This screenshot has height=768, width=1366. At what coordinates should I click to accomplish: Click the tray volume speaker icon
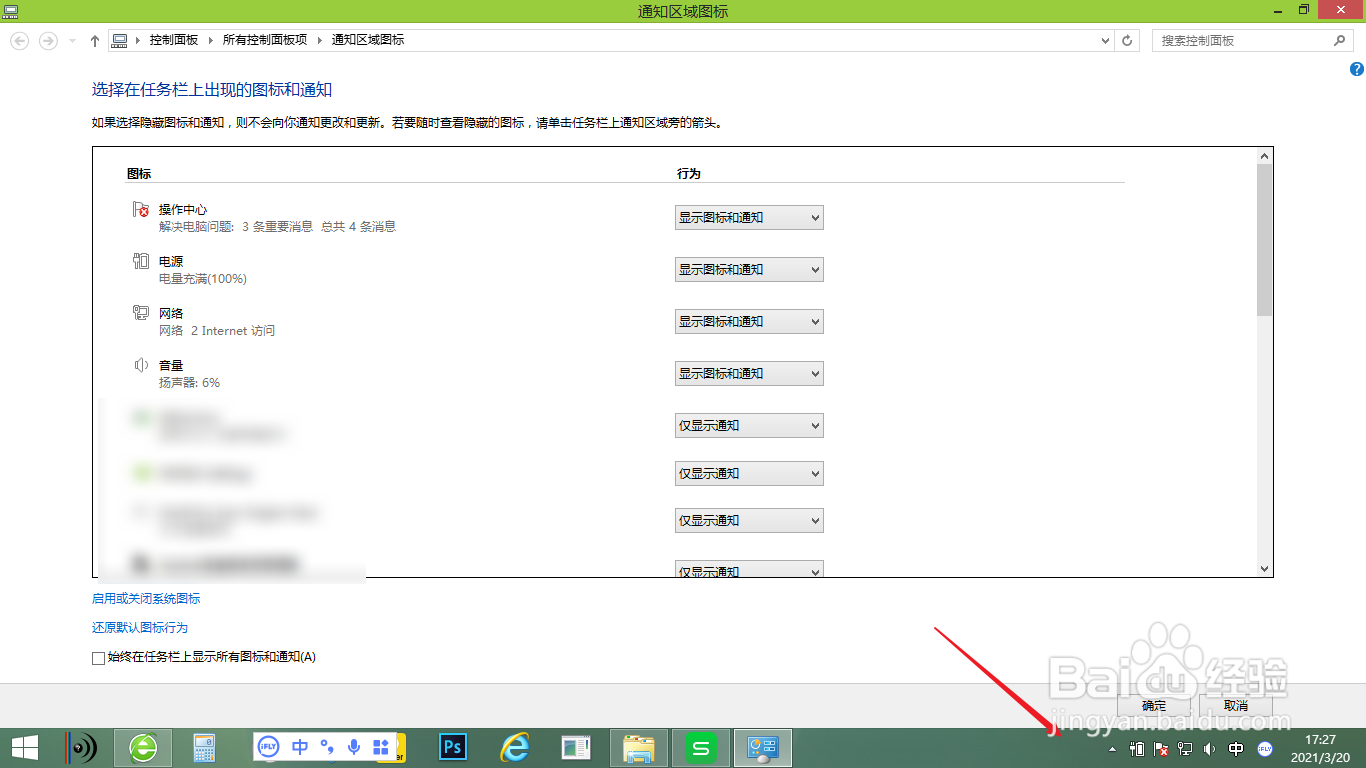1209,748
